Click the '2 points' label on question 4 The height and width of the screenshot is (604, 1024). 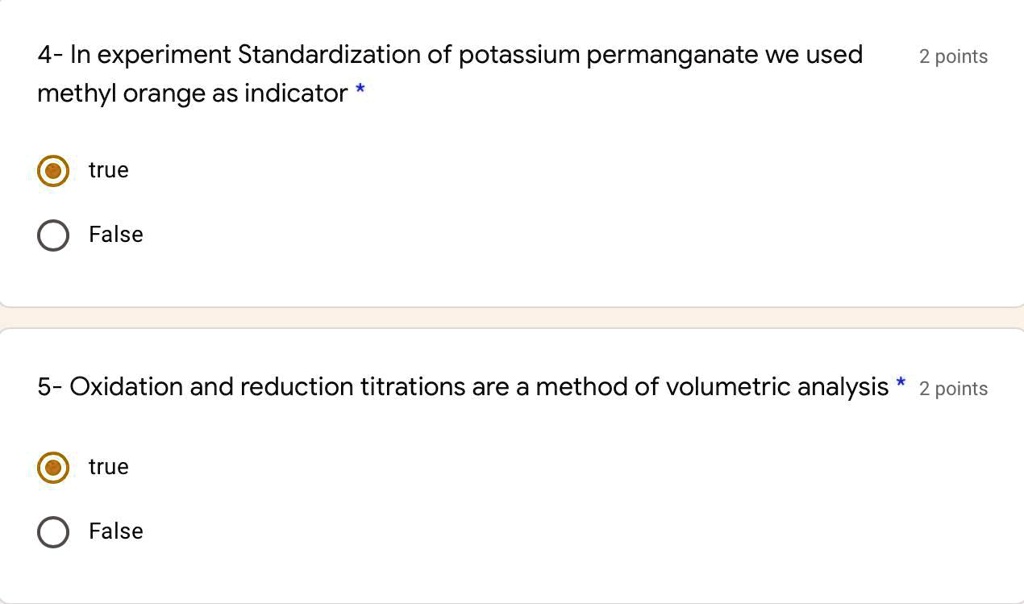[953, 57]
